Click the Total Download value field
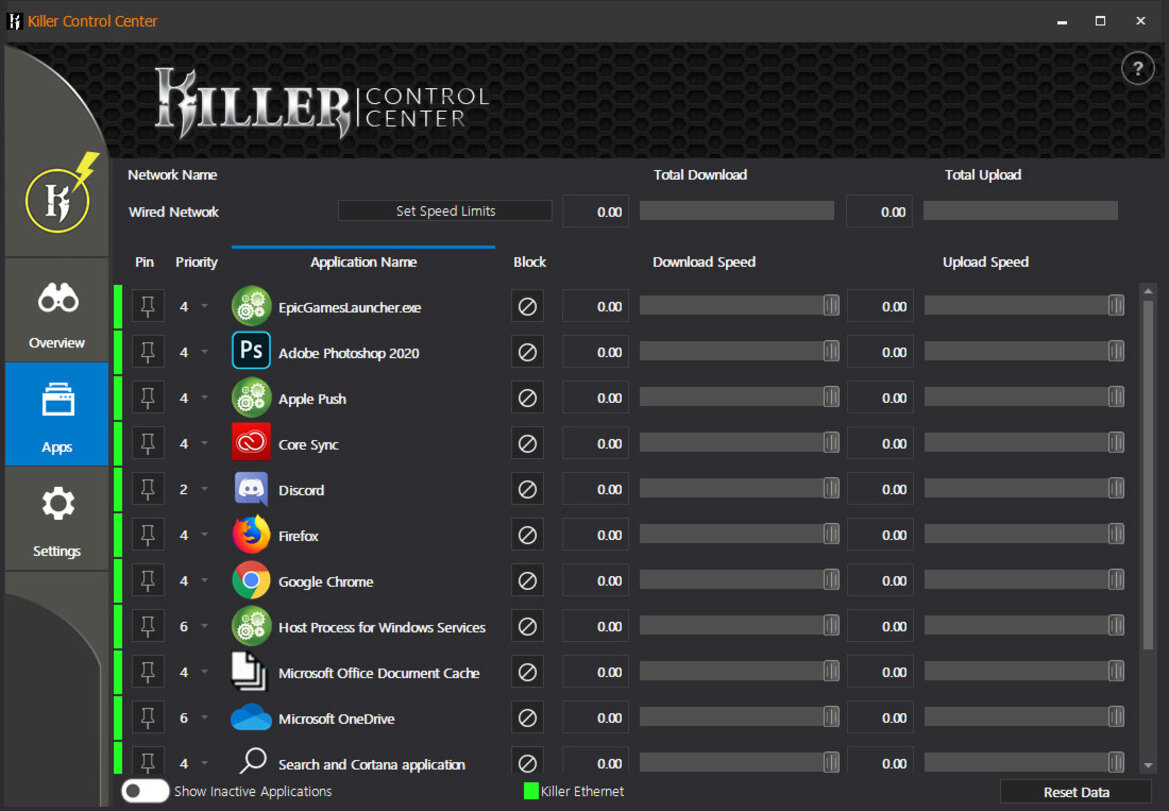 [596, 212]
